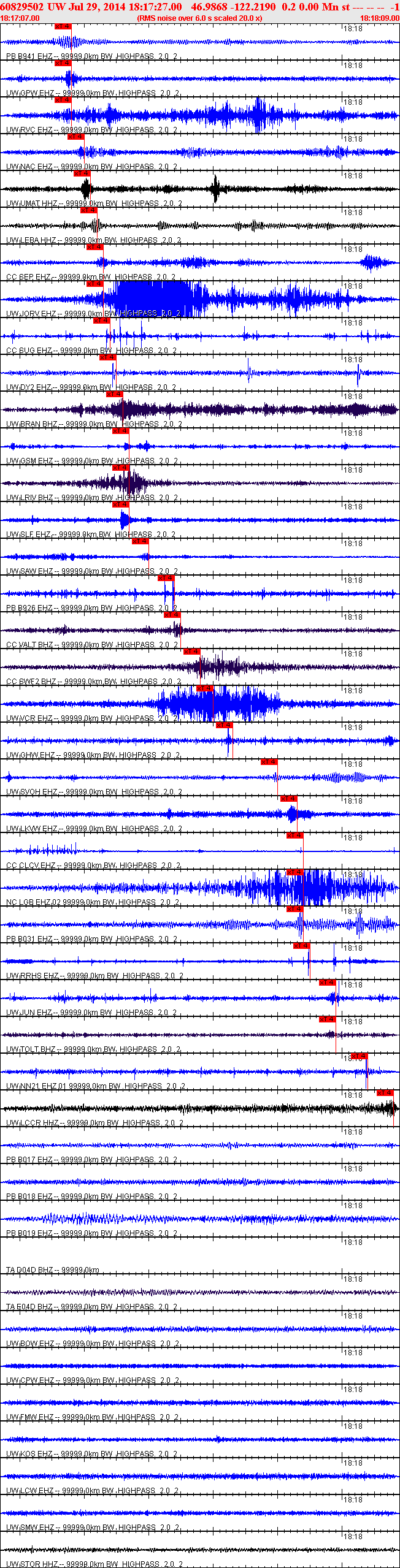Image resolution: width=400 pixels, height=1568 pixels.
Task: Click the UW RVC EHZ station label
Action: (29, 130)
